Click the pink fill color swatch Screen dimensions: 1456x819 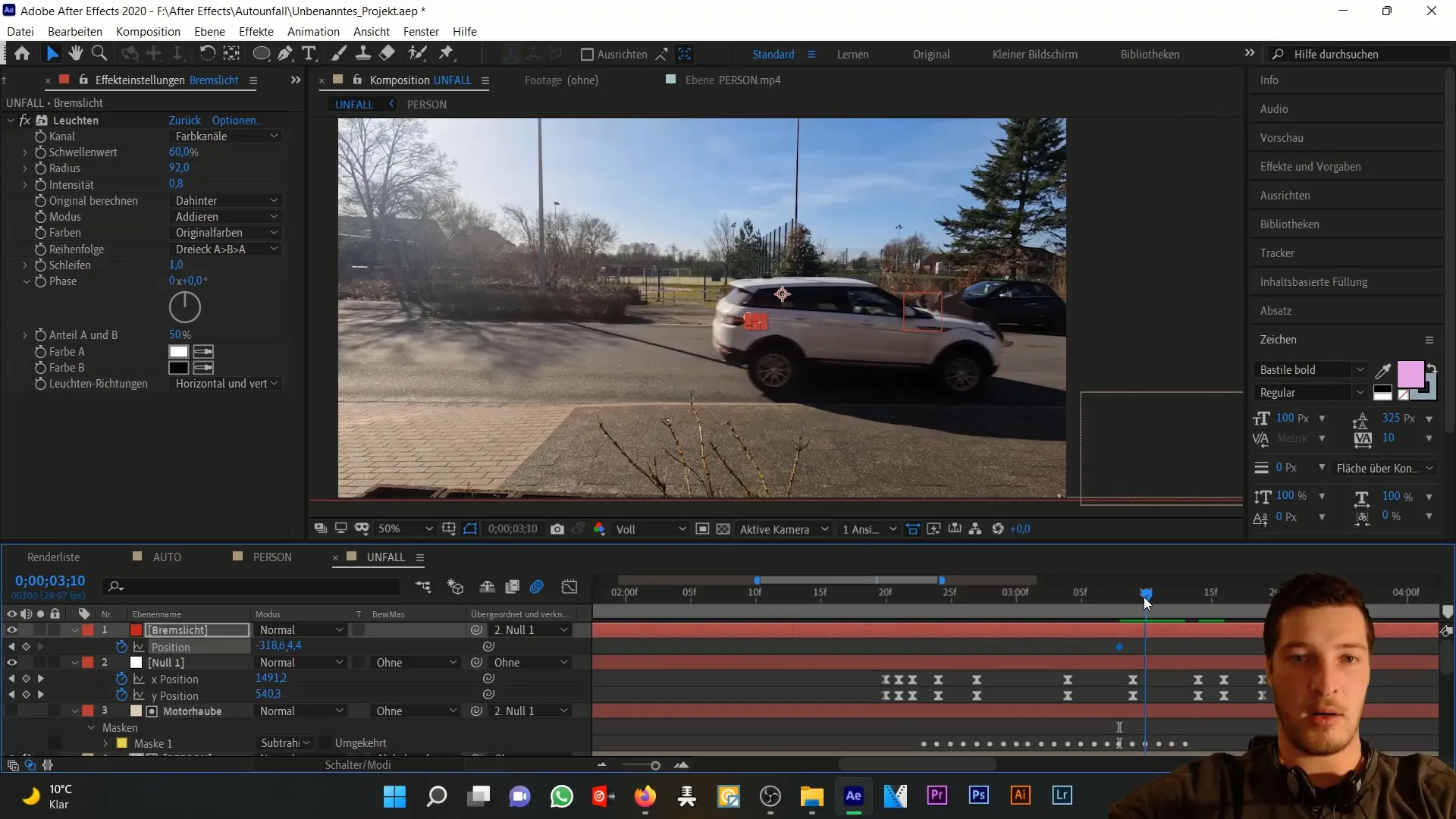(x=1410, y=375)
